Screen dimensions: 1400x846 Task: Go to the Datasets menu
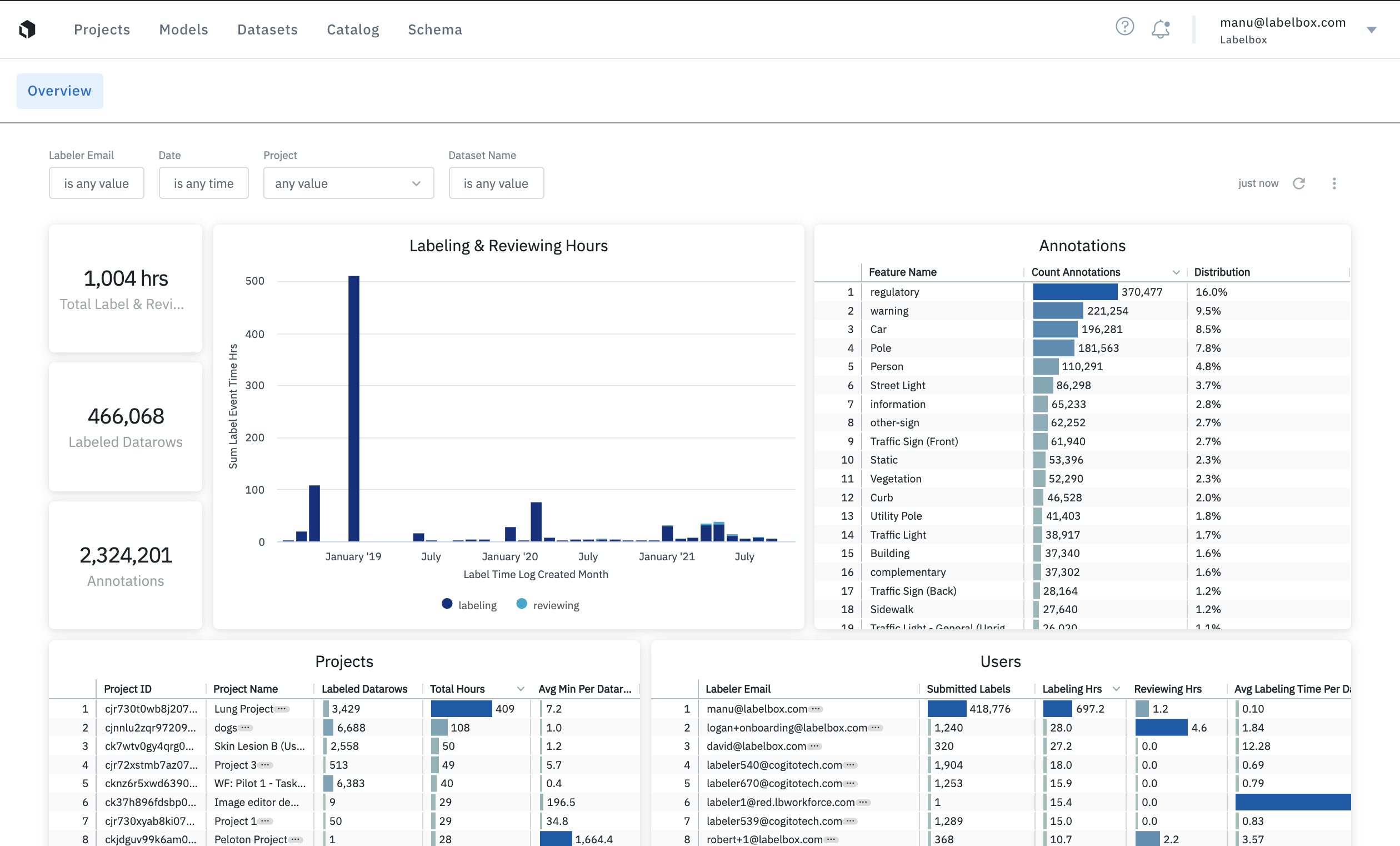(267, 29)
